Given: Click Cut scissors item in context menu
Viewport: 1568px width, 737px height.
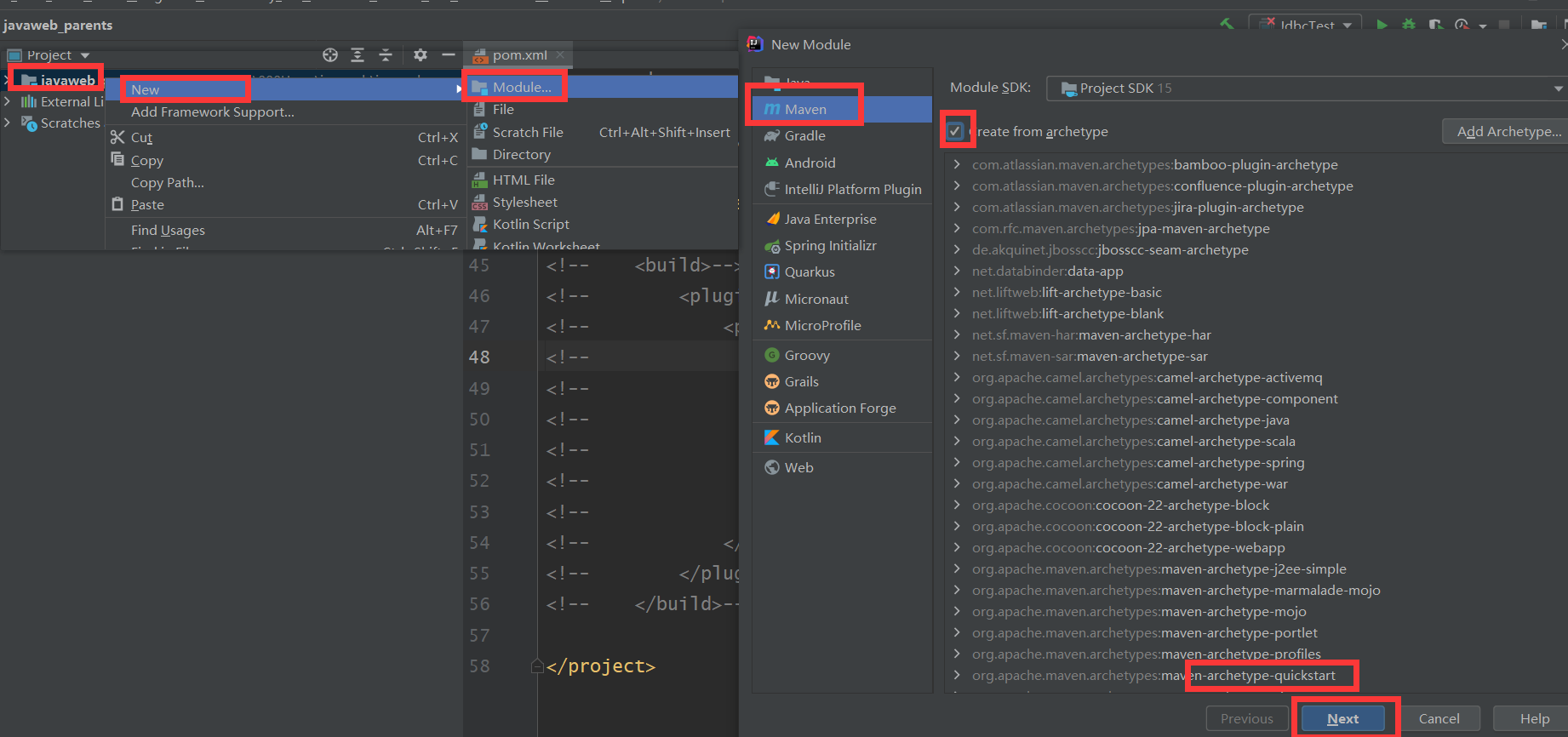Looking at the screenshot, I should pos(284,137).
